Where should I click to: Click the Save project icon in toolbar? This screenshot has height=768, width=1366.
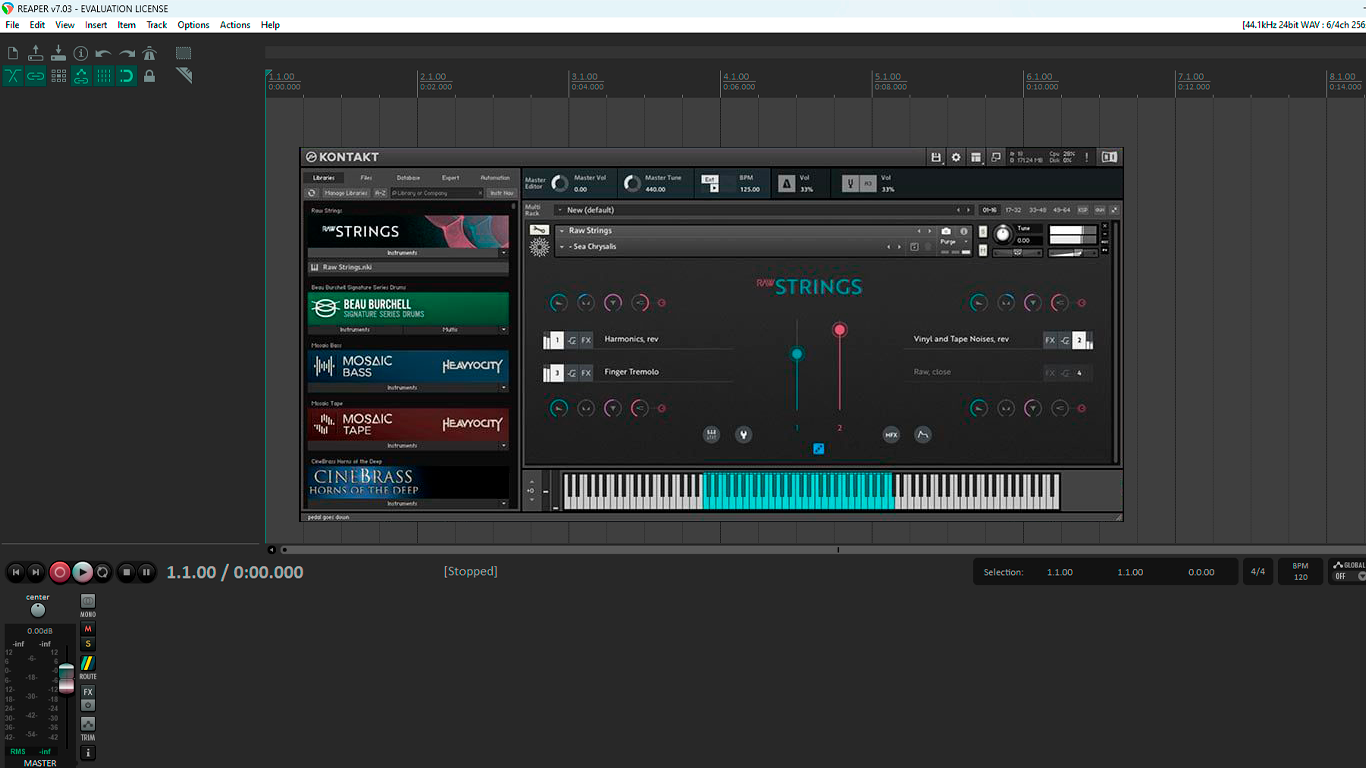click(58, 53)
